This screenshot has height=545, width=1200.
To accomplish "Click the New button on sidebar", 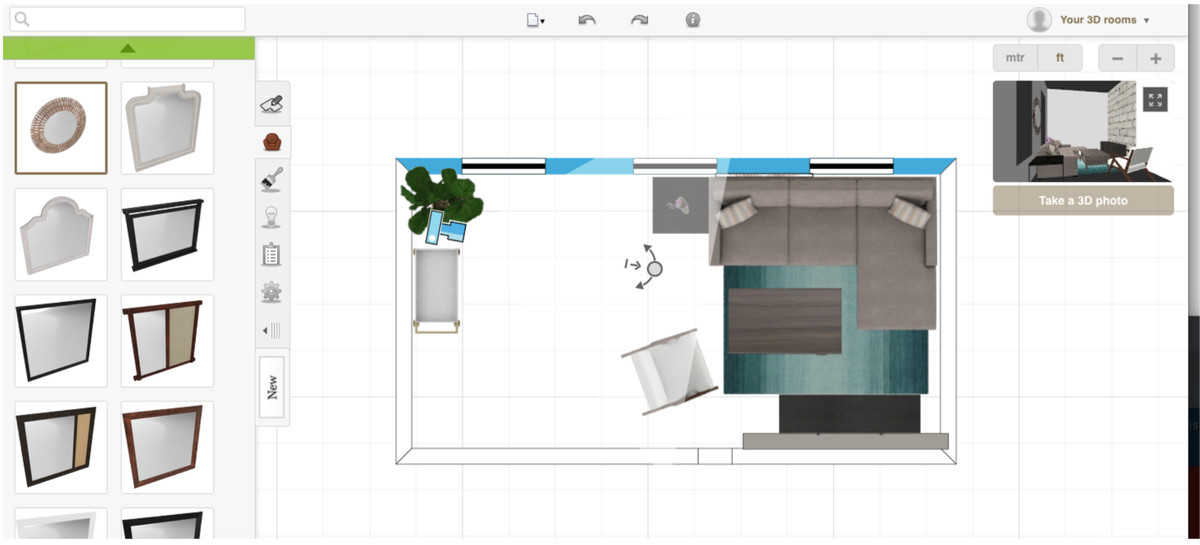I will coord(273,387).
